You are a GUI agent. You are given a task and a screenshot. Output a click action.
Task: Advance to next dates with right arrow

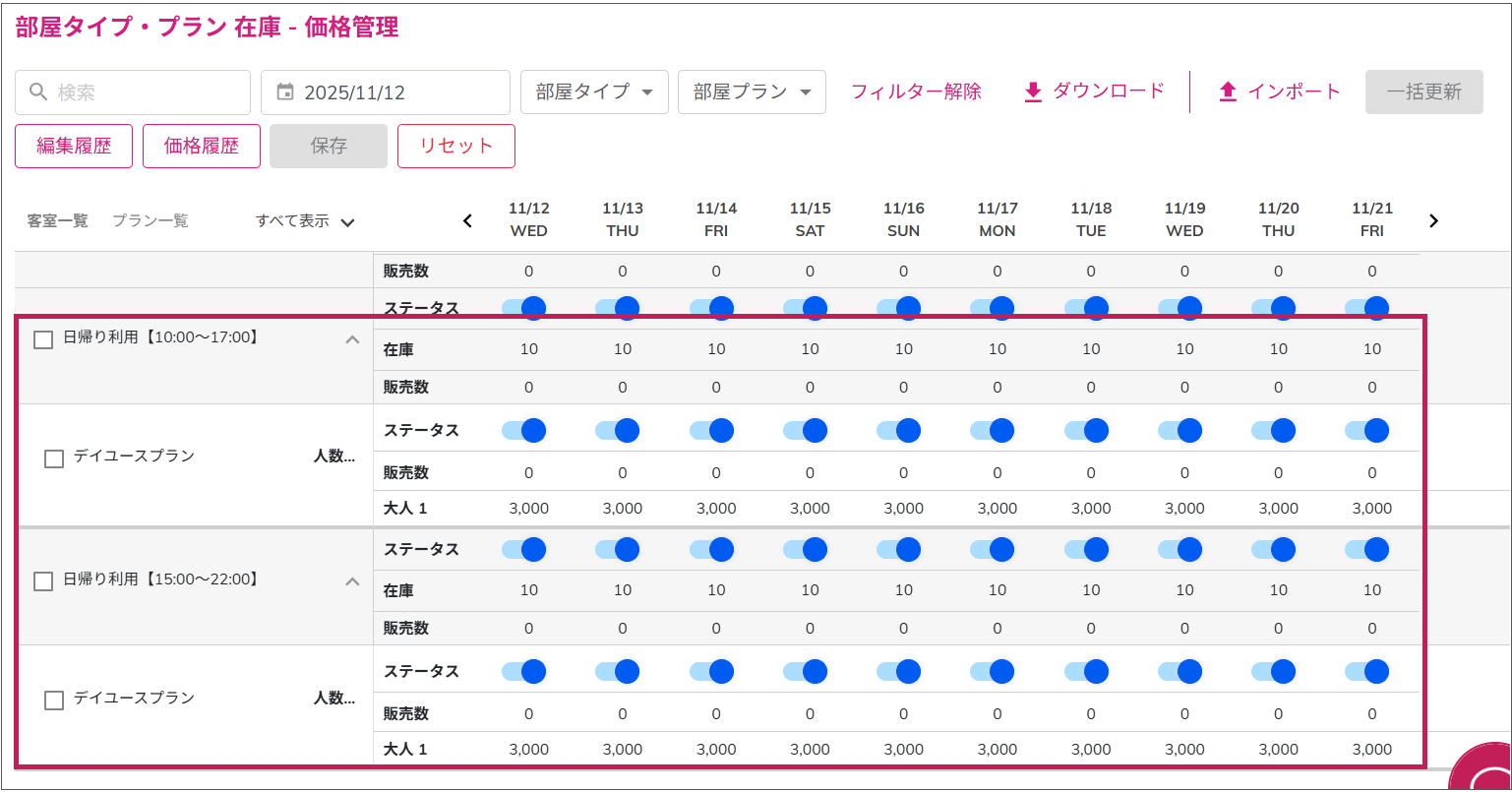pos(1433,220)
